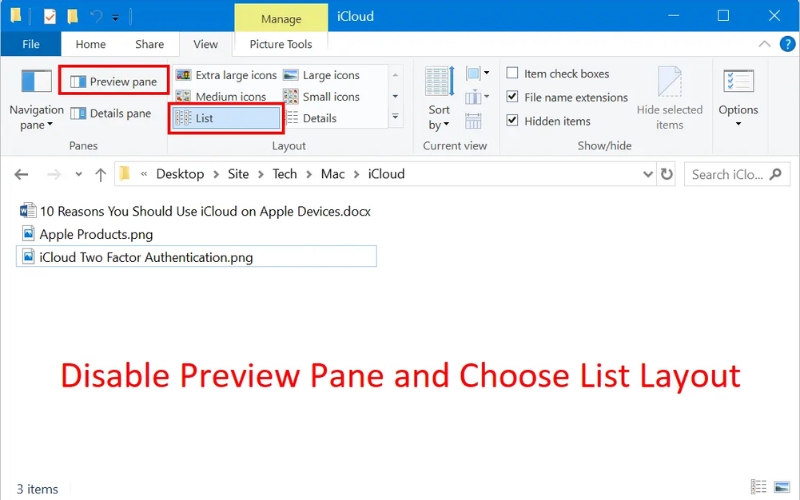Viewport: 800px width, 500px height.
Task: Expand the Options dropdown arrow
Action: [738, 124]
